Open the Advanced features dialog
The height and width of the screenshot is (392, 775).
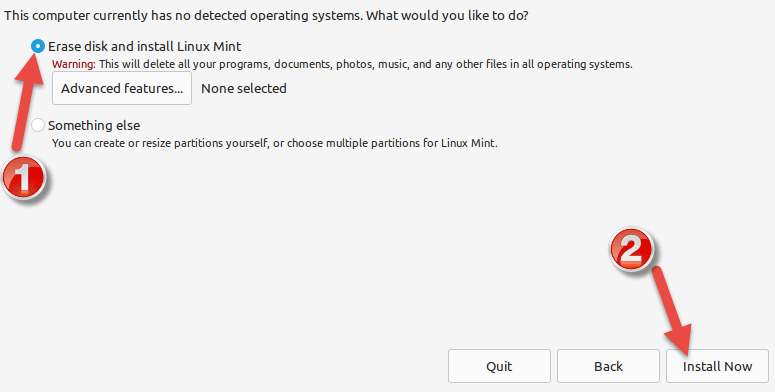[122, 88]
